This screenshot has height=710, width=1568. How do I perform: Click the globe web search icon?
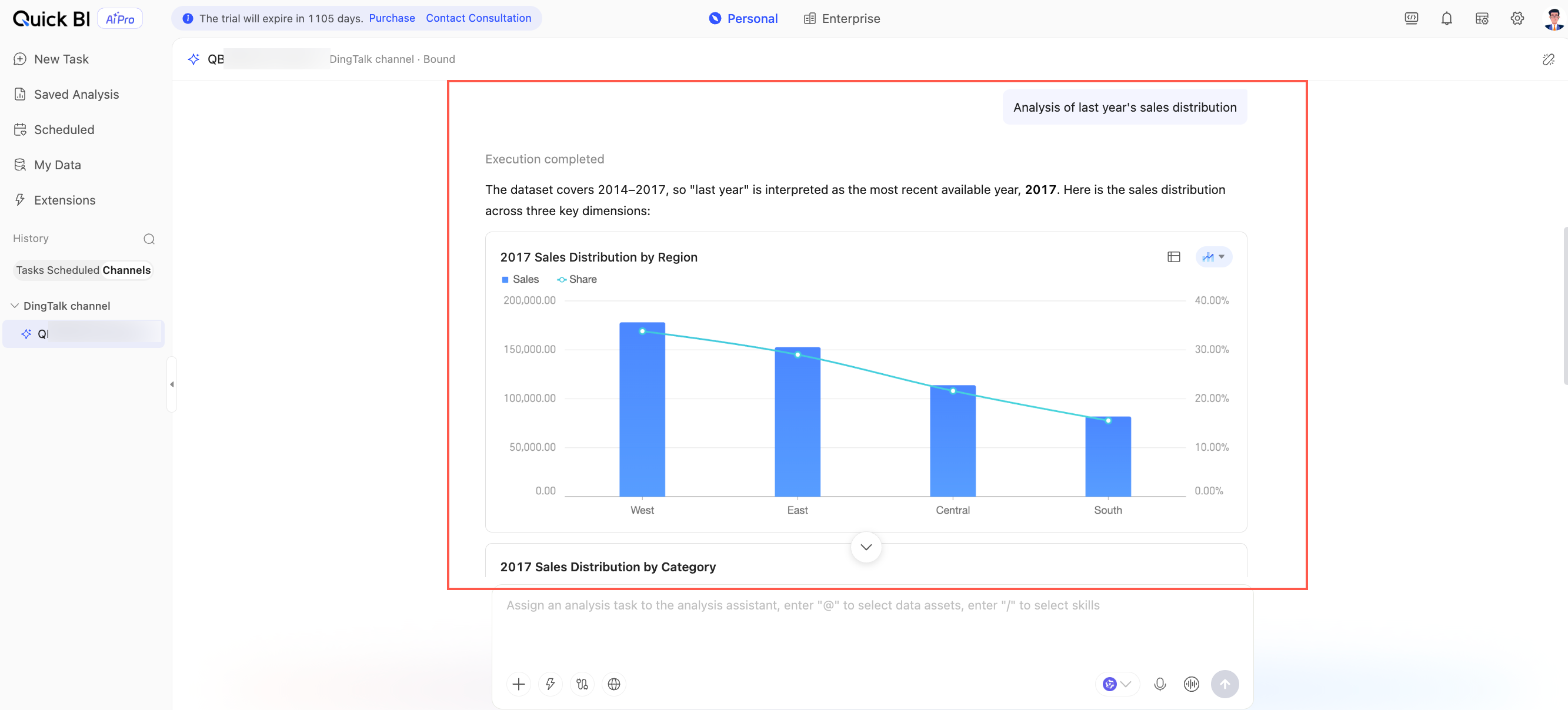click(613, 684)
